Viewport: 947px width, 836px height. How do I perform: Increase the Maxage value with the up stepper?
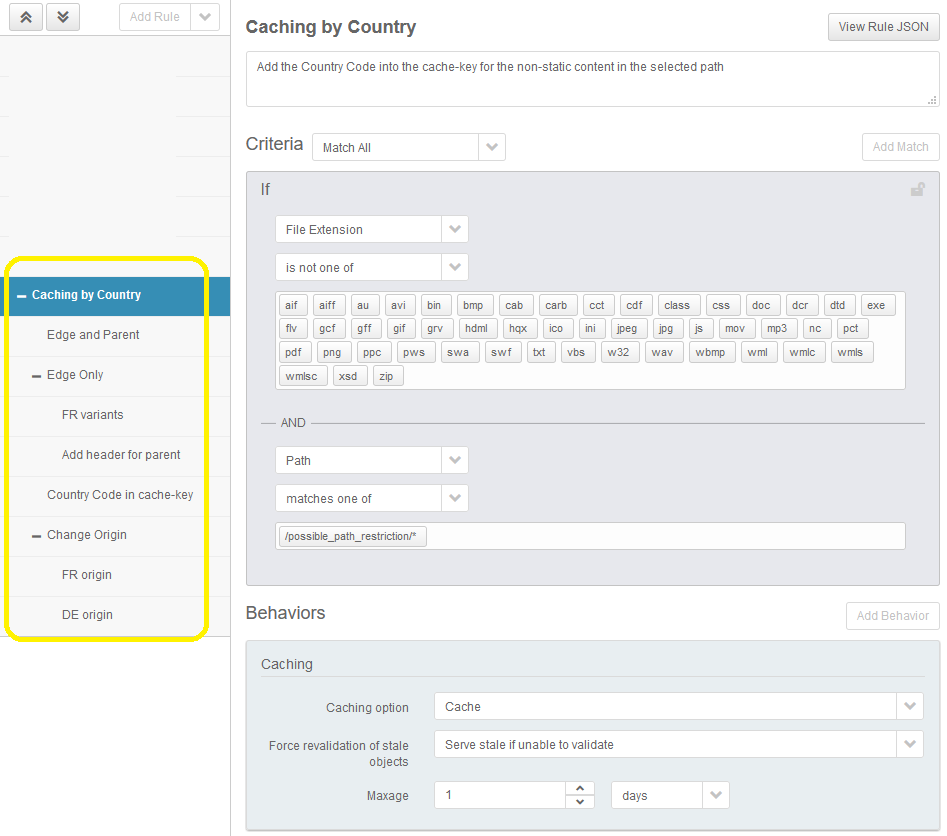click(580, 789)
